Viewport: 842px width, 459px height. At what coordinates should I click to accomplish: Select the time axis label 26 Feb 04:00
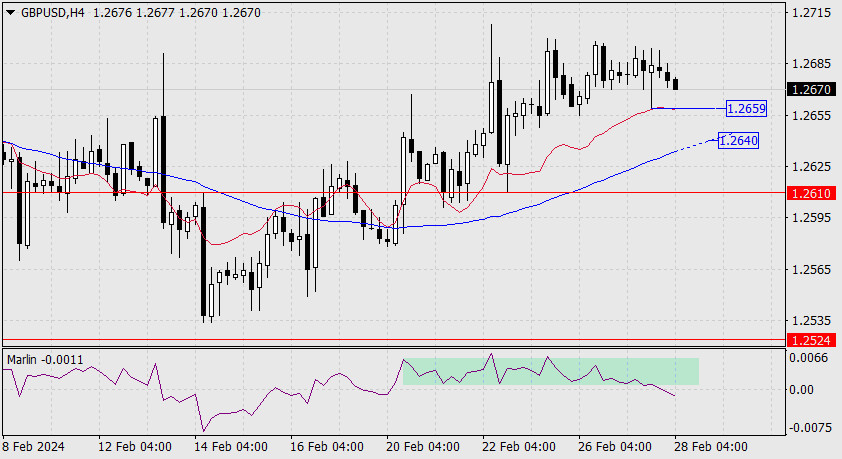615,447
